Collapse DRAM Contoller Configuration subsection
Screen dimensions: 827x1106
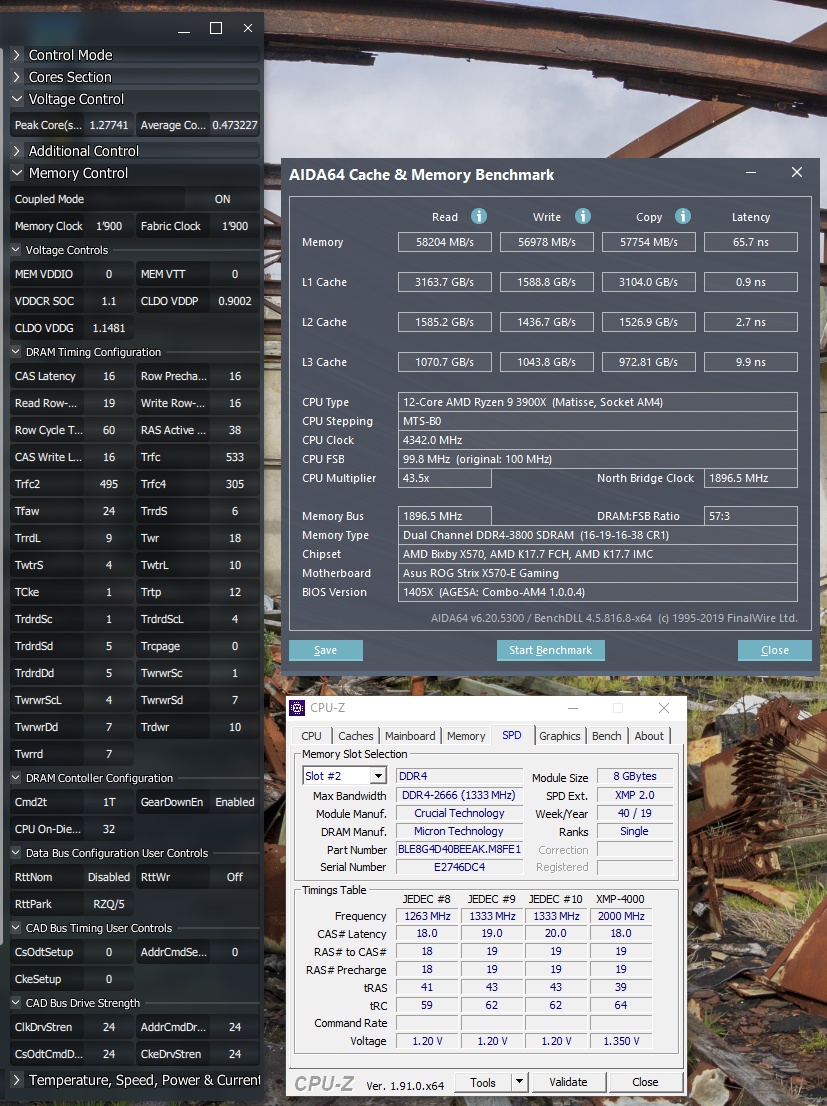coord(16,777)
